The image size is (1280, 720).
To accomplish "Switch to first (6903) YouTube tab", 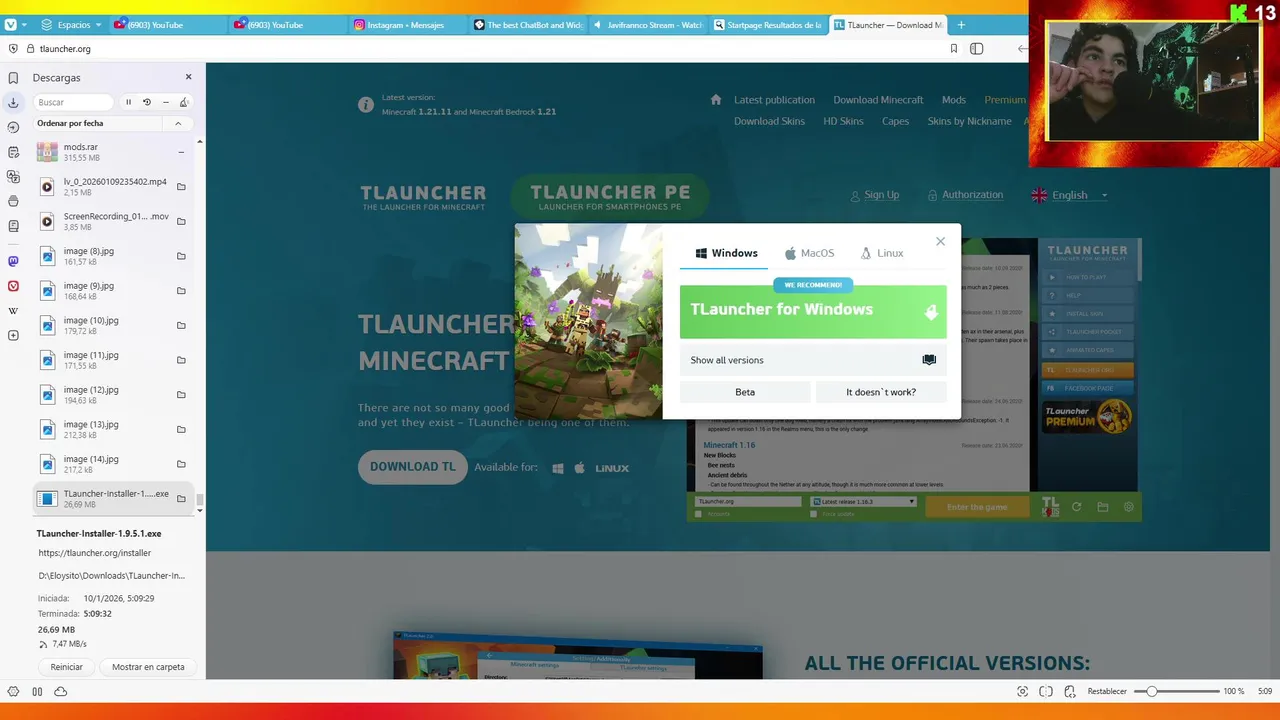I will click(x=167, y=24).
